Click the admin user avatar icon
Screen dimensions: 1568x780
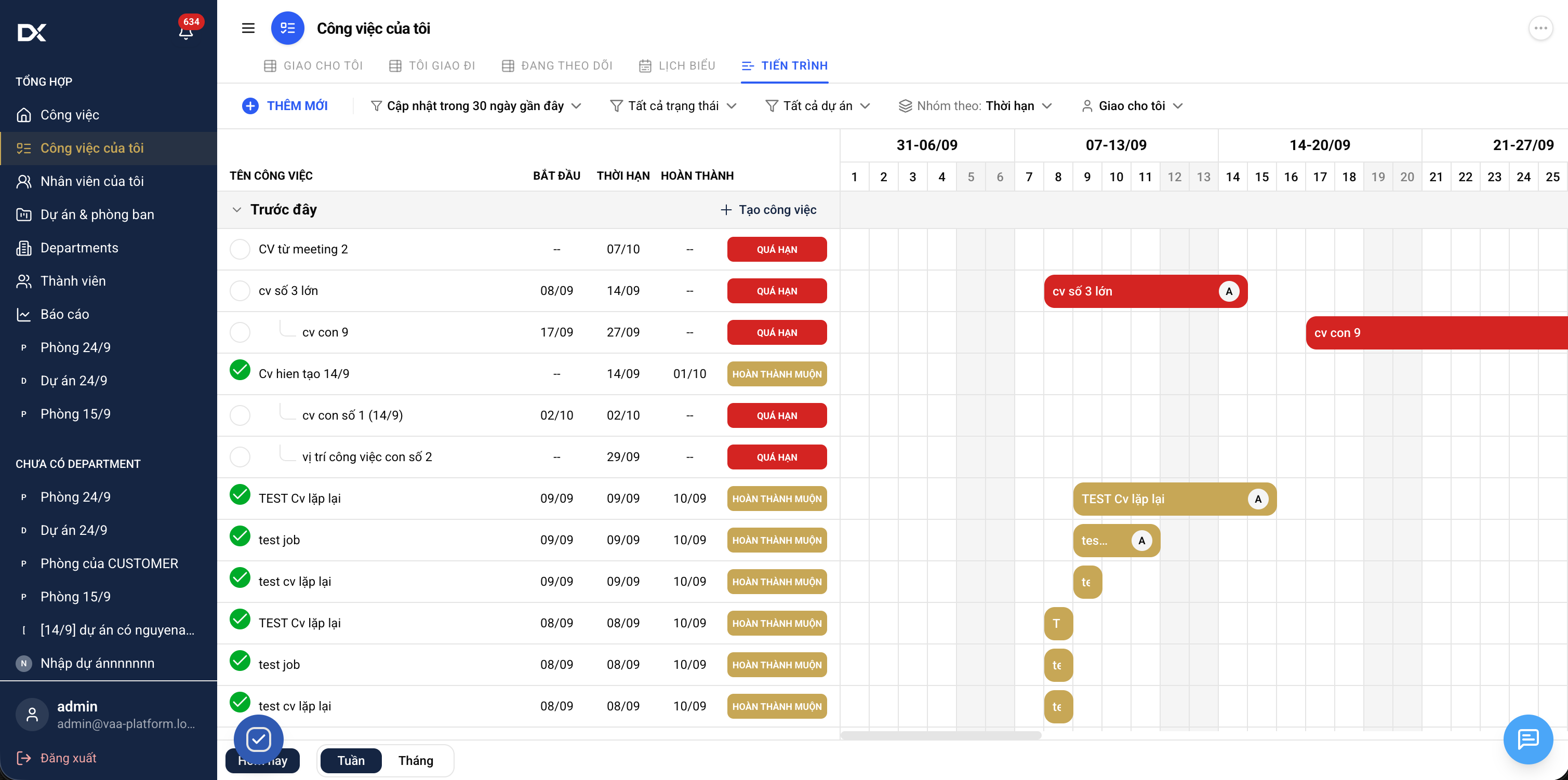pyautogui.click(x=32, y=714)
